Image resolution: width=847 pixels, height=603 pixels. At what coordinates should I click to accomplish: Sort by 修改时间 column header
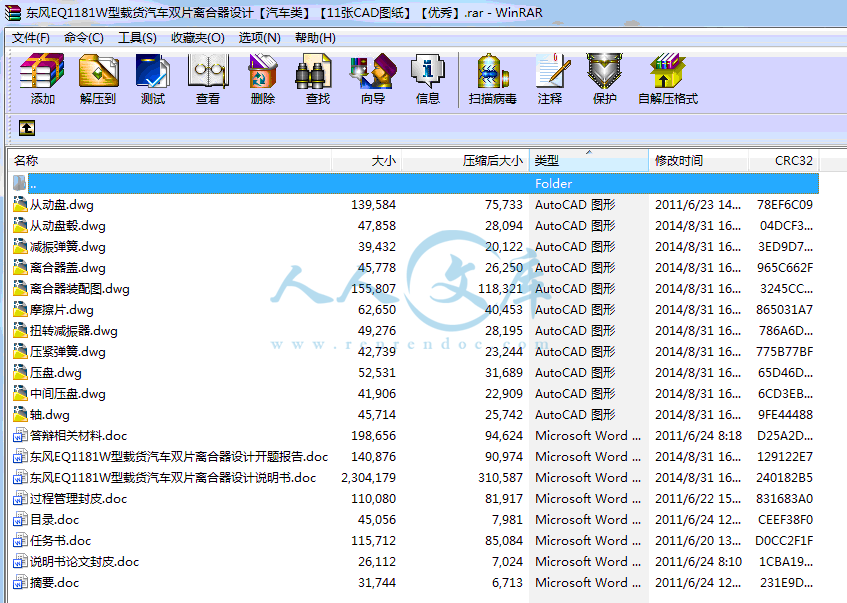click(696, 161)
